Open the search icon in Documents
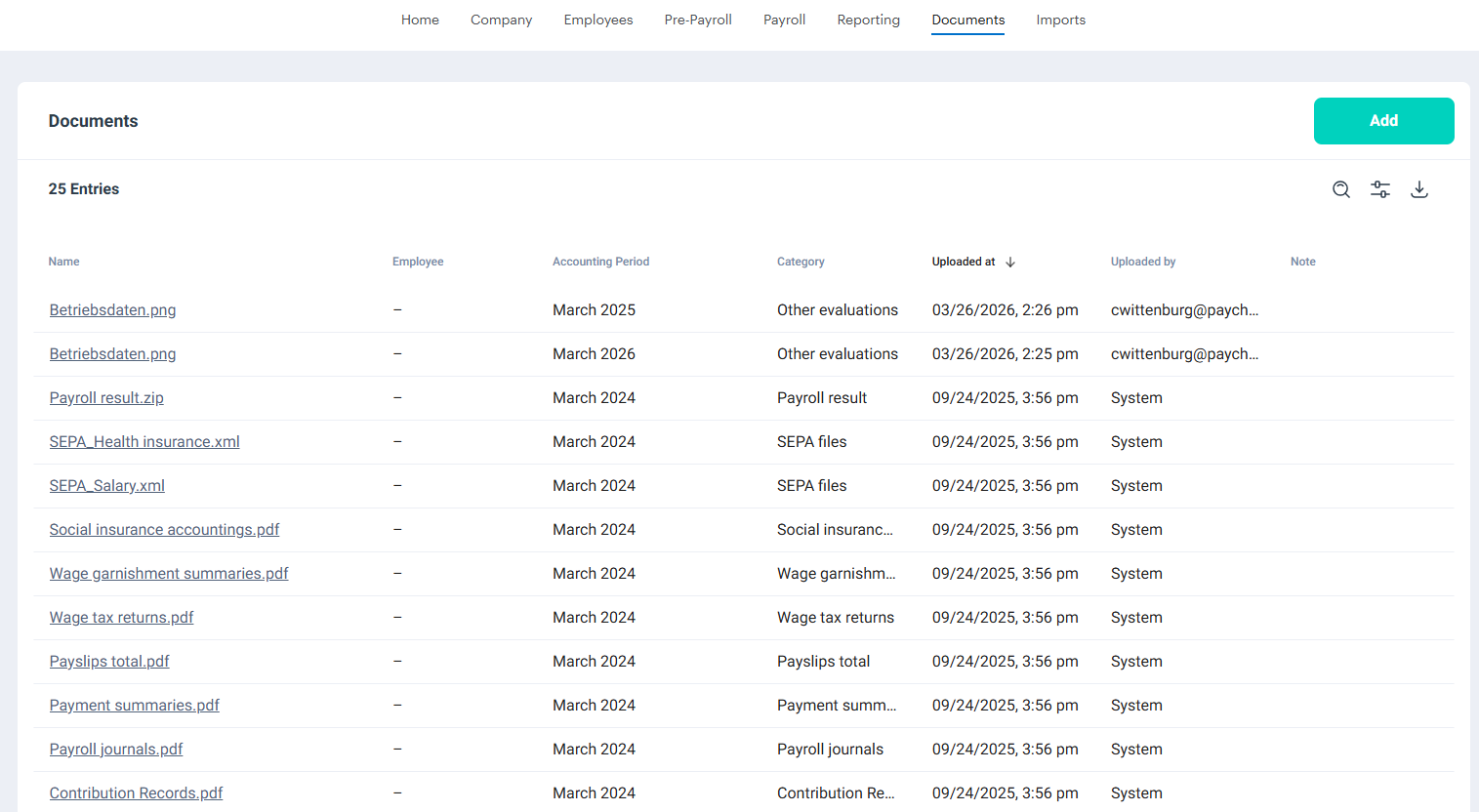 [1341, 189]
